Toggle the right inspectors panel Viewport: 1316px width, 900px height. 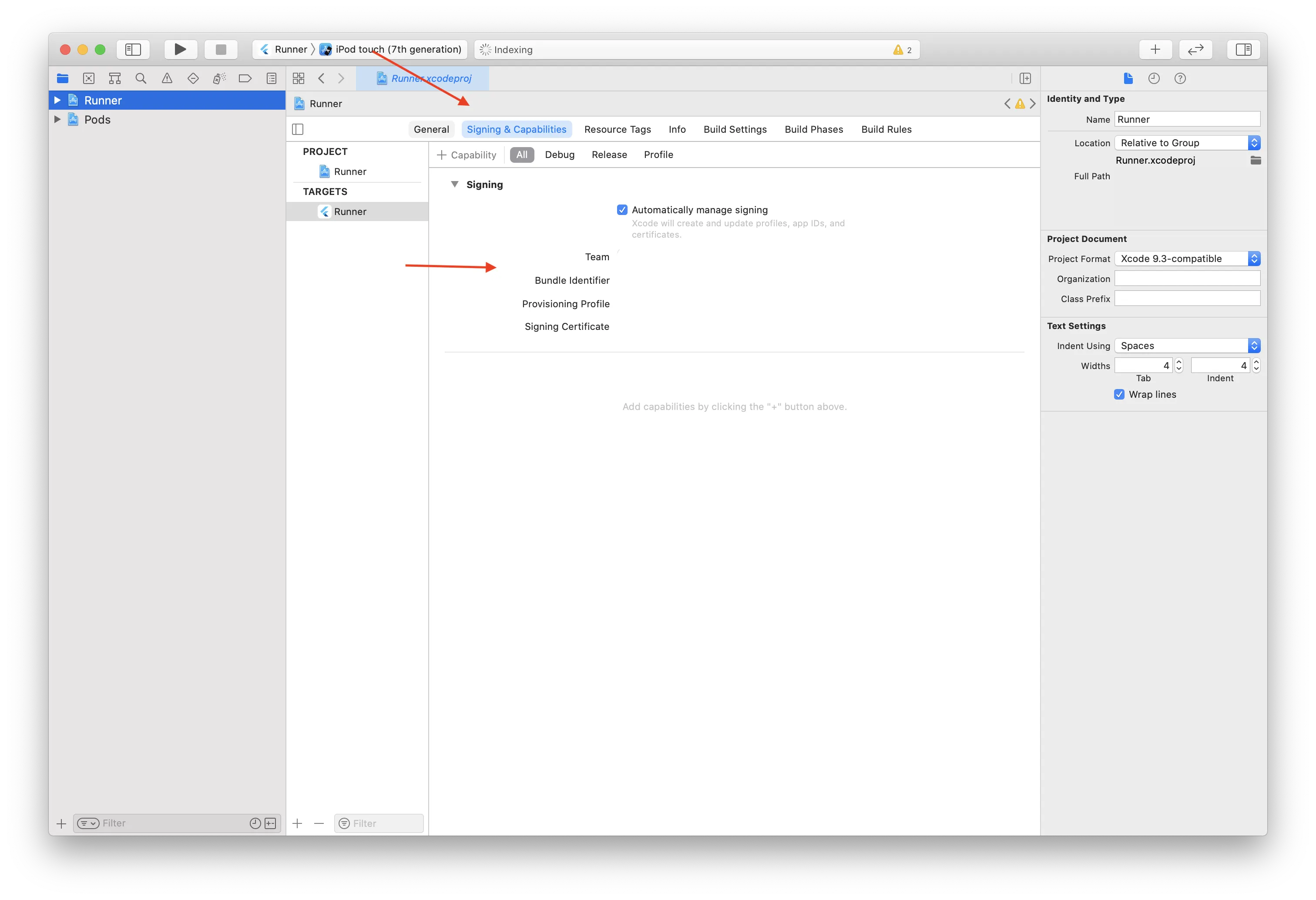tap(1243, 49)
